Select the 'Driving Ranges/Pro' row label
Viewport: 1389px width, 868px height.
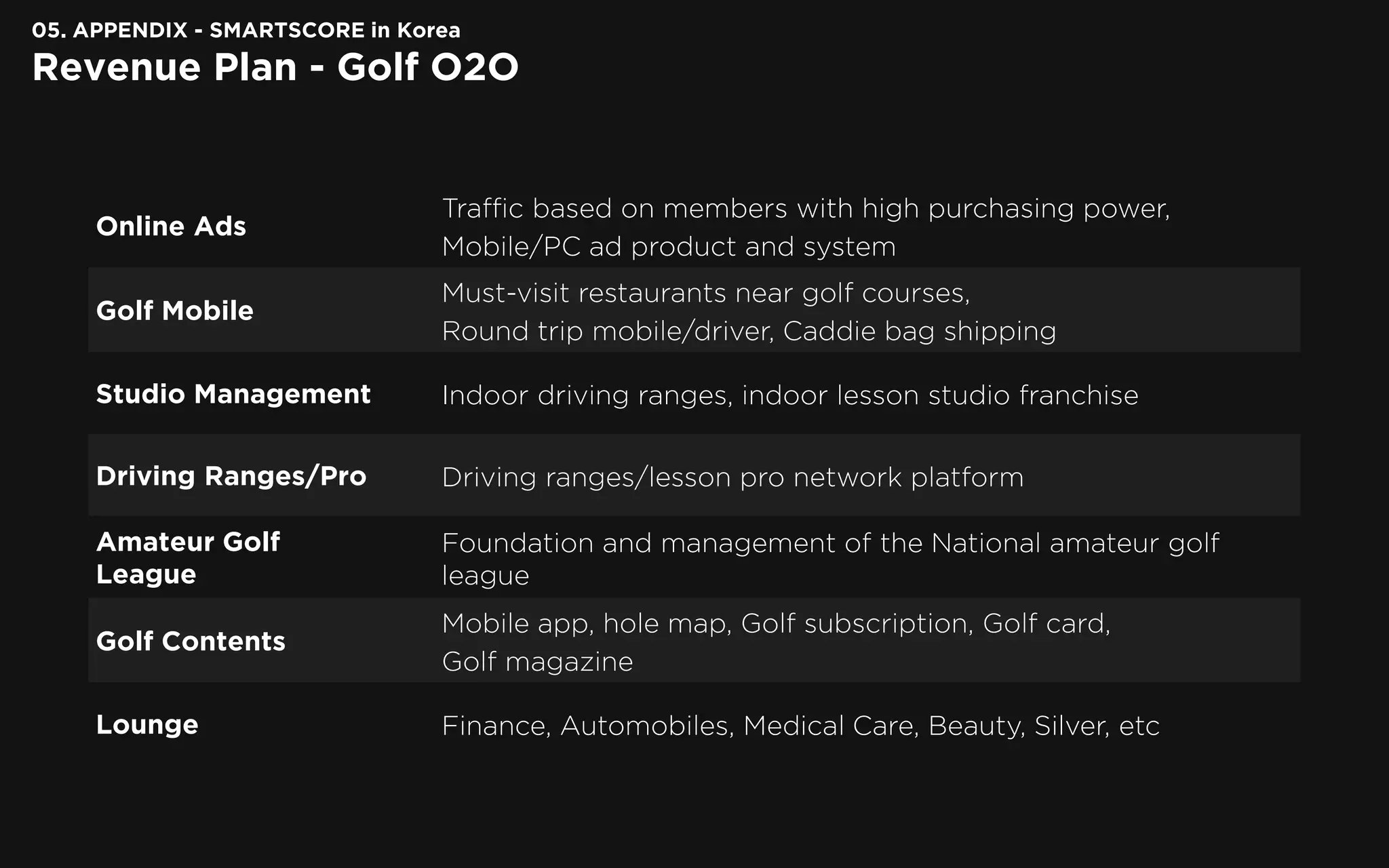tap(231, 476)
